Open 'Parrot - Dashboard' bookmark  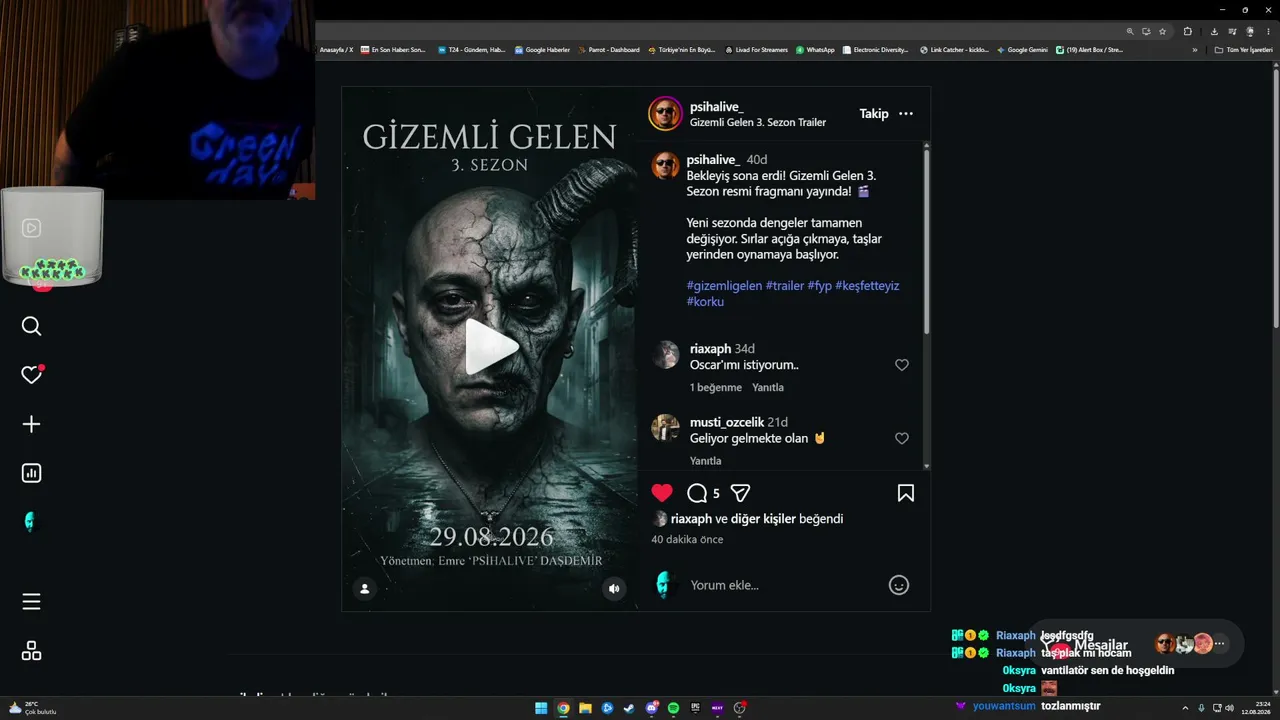[x=608, y=50]
